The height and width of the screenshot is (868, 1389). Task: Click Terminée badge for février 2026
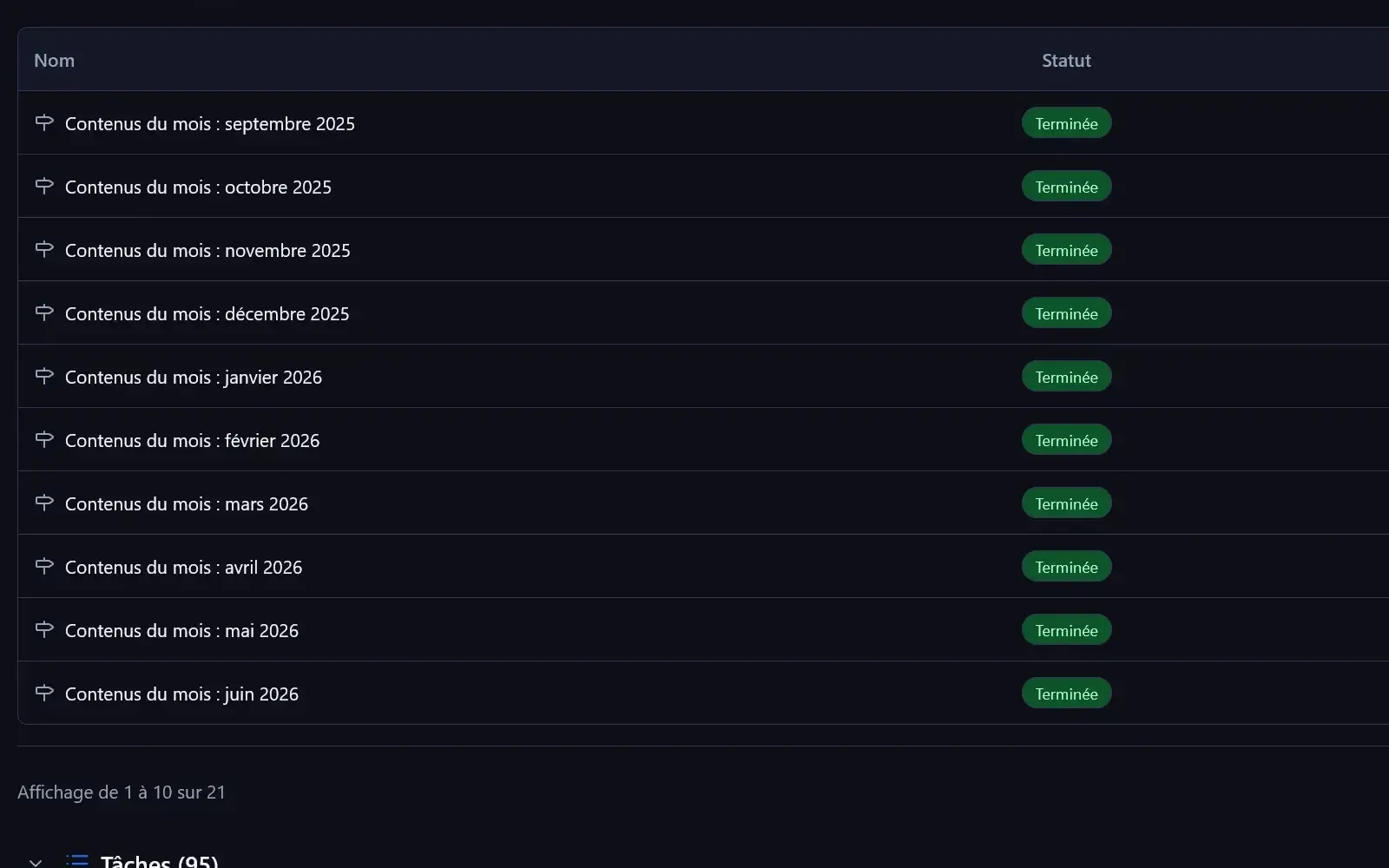[1066, 440]
